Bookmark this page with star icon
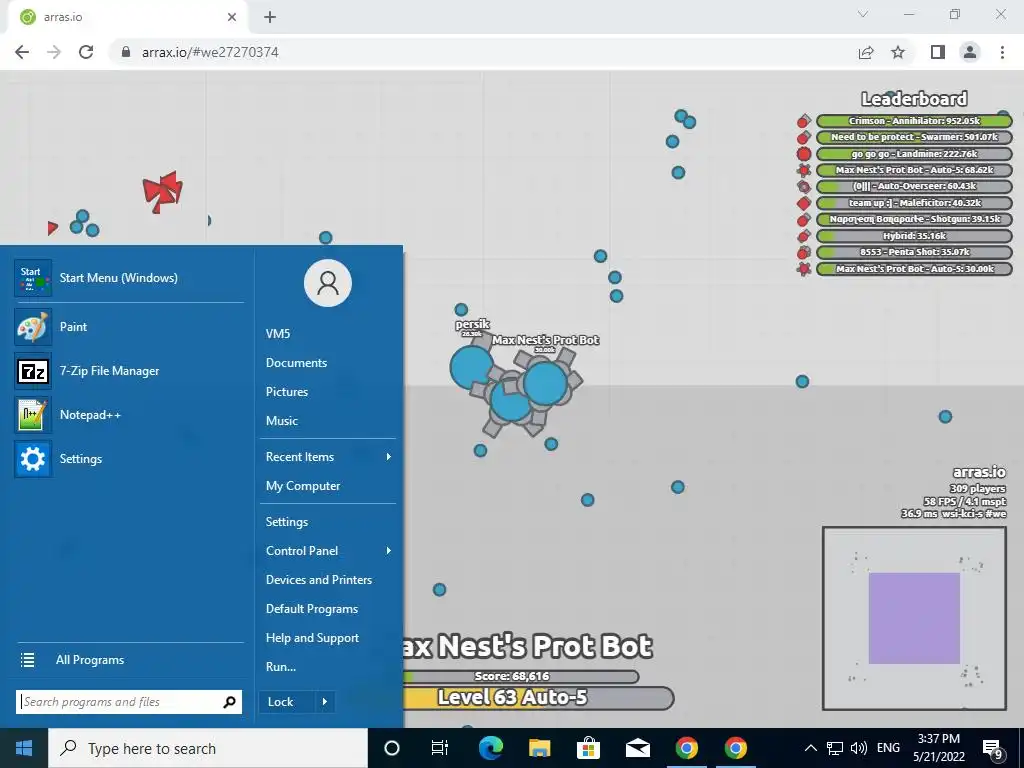This screenshot has height=768, width=1024. (898, 52)
